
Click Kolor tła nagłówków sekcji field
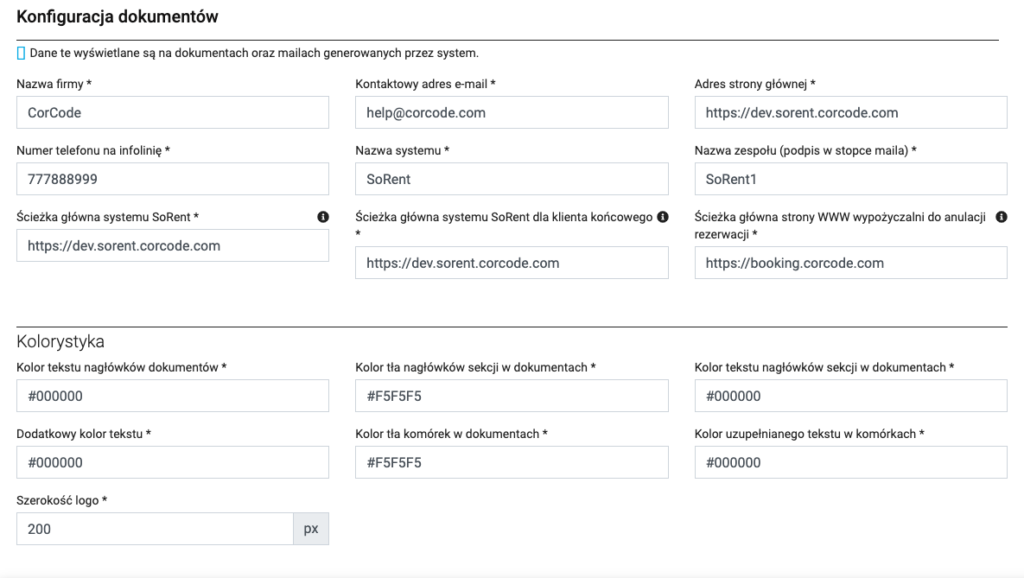click(512, 396)
